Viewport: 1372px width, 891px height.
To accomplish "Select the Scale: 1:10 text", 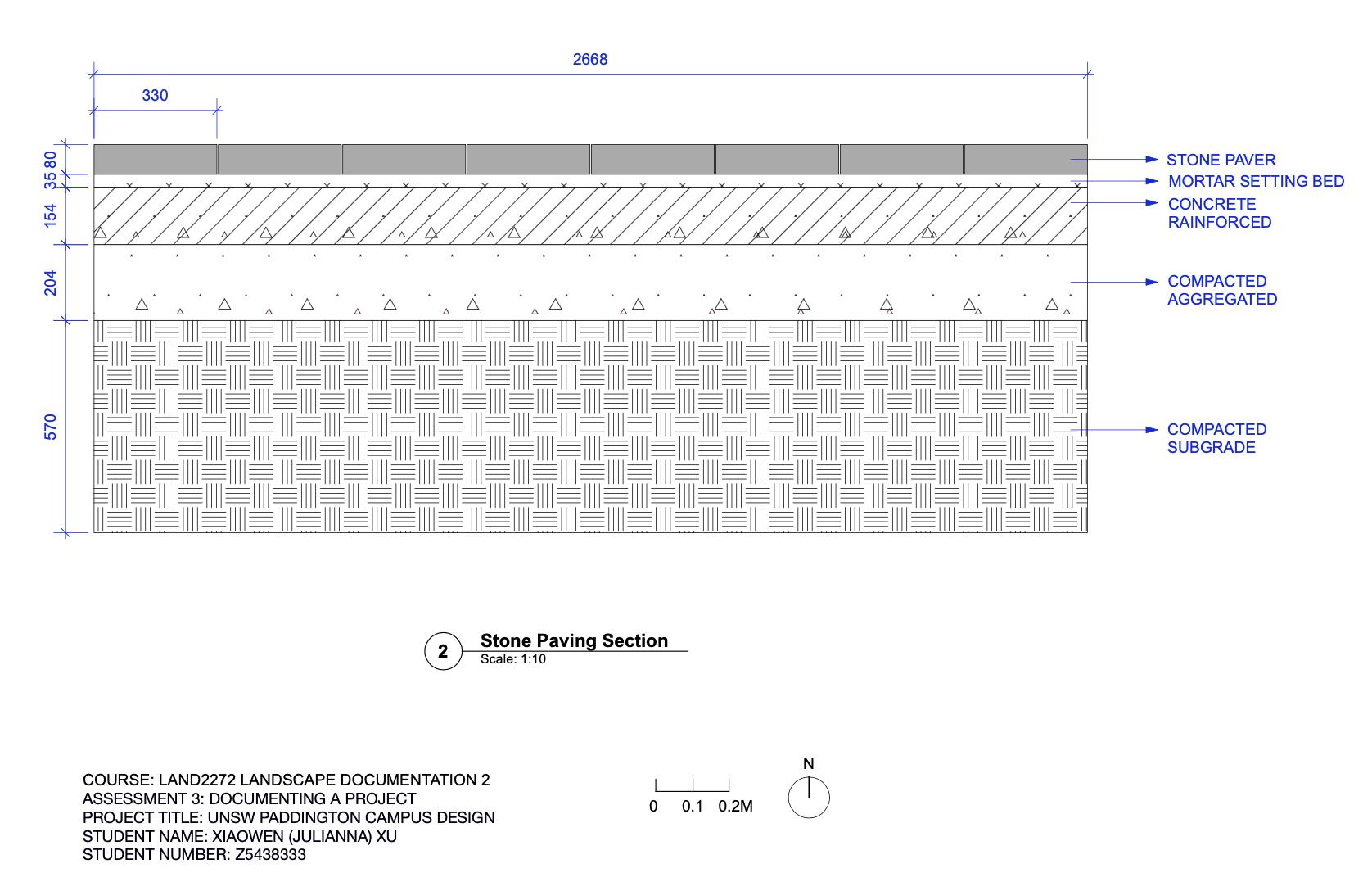I will [513, 658].
